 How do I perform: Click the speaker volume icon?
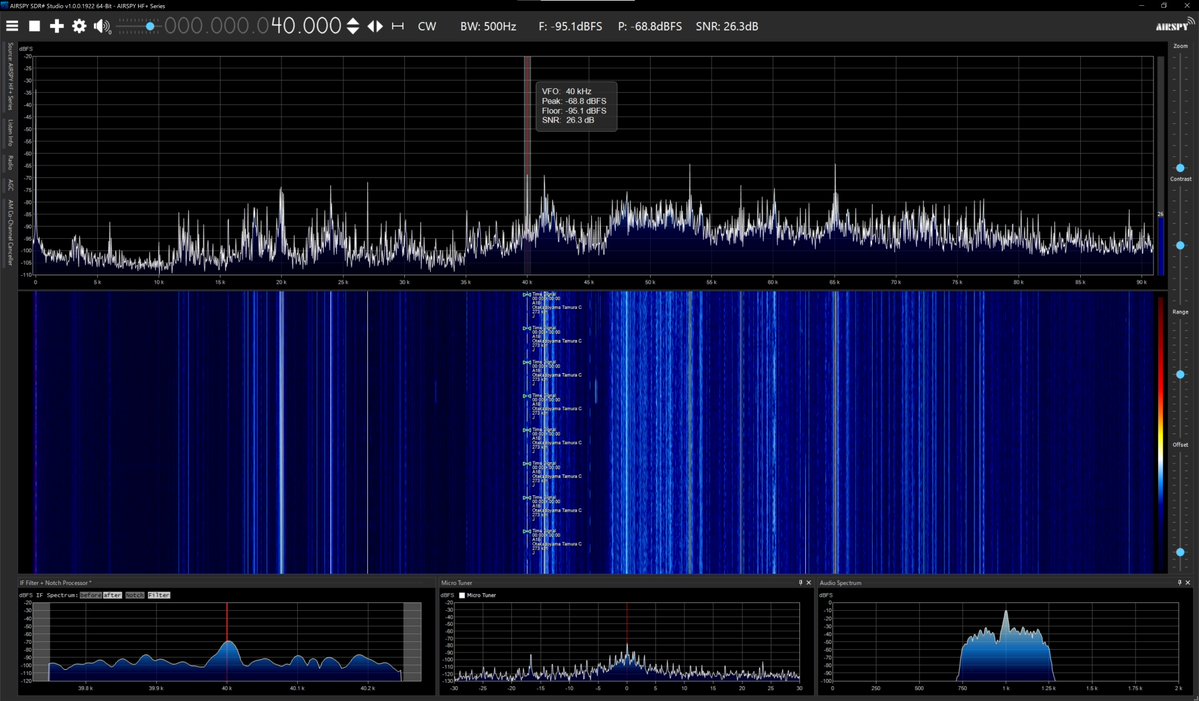pos(101,26)
